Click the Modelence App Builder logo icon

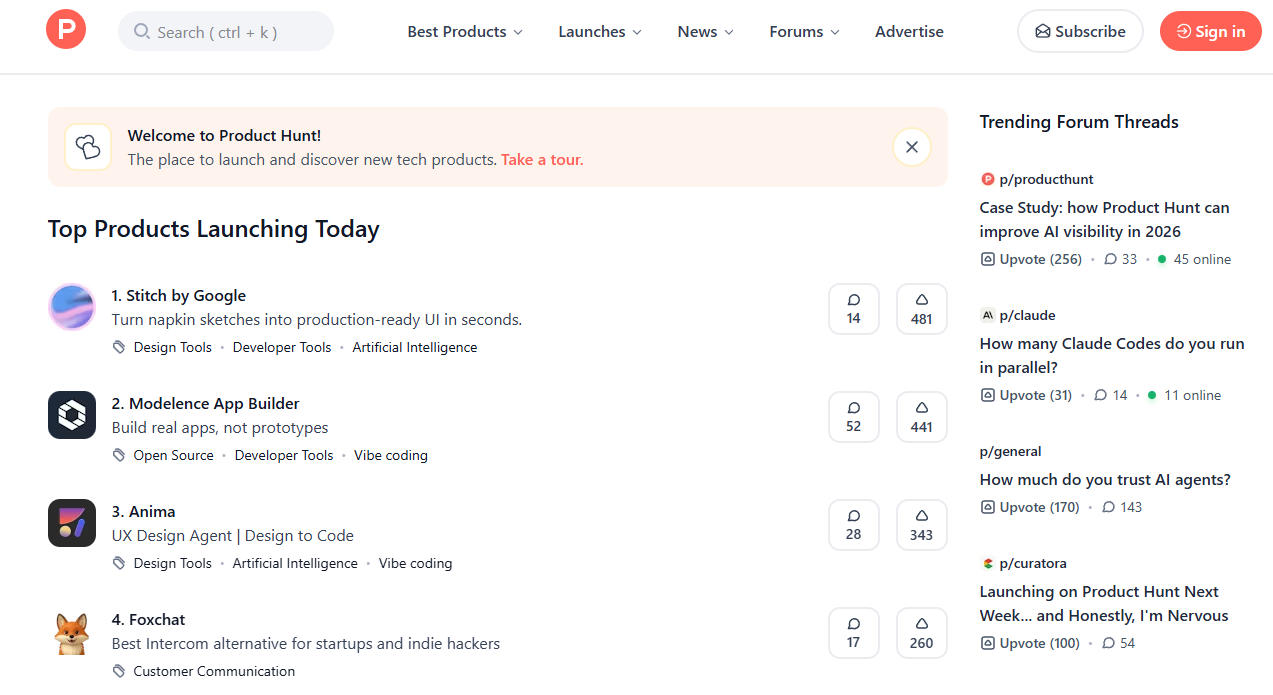click(72, 415)
